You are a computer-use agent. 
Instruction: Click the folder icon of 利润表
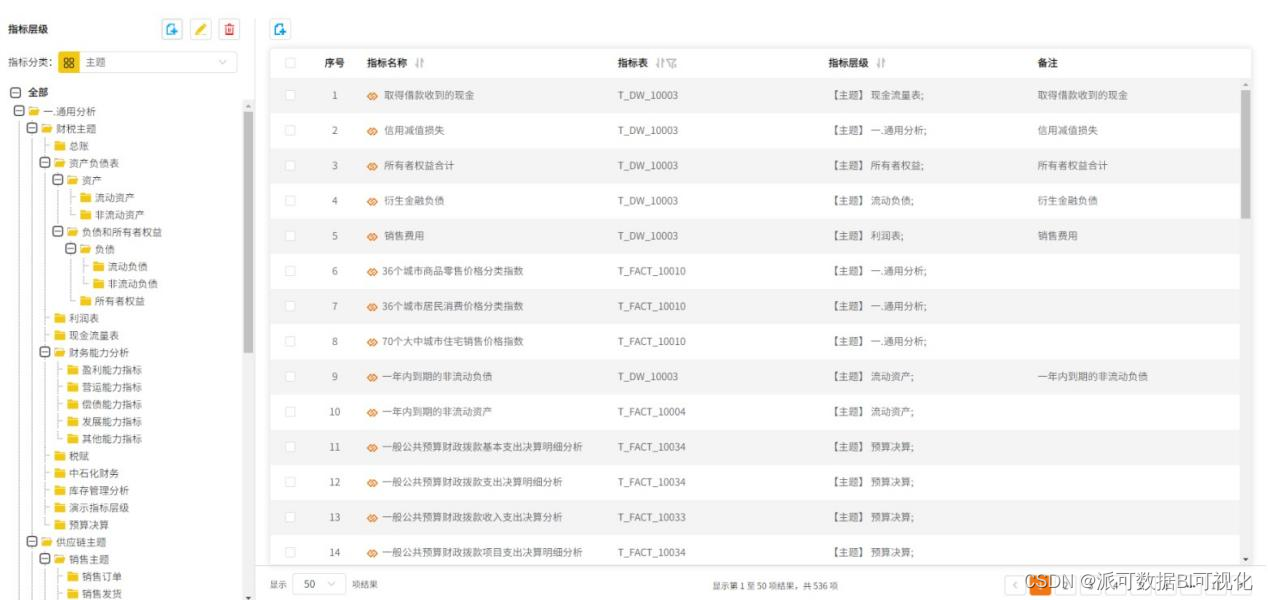point(60,318)
